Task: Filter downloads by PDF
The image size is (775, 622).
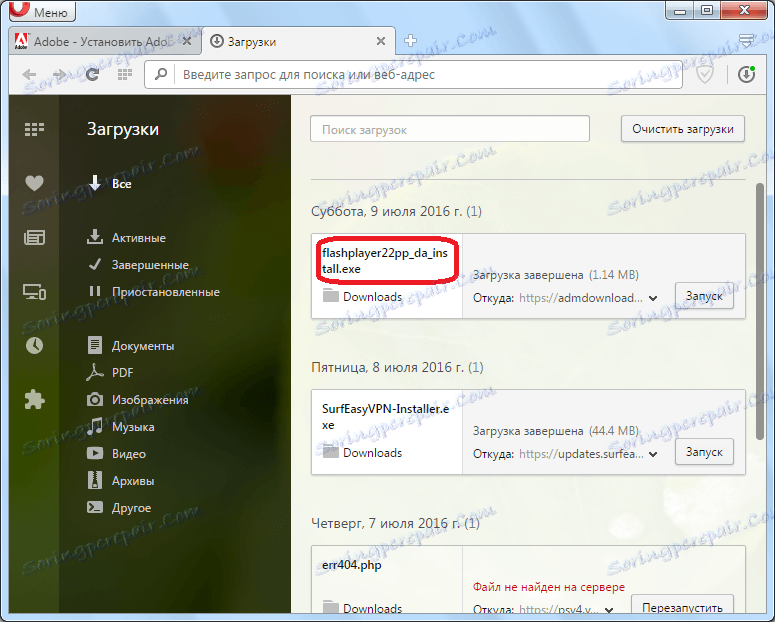Action: tap(110, 372)
